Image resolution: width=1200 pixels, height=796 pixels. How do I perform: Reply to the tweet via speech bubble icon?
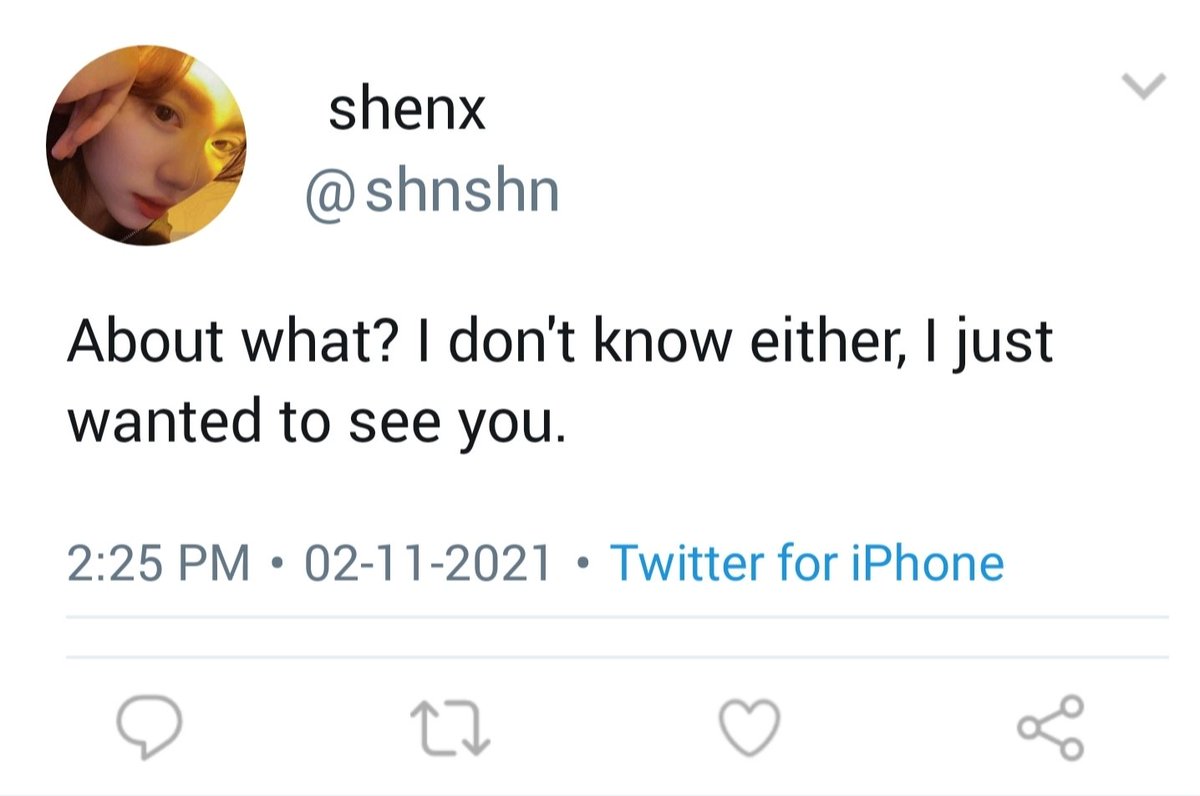pos(150,727)
